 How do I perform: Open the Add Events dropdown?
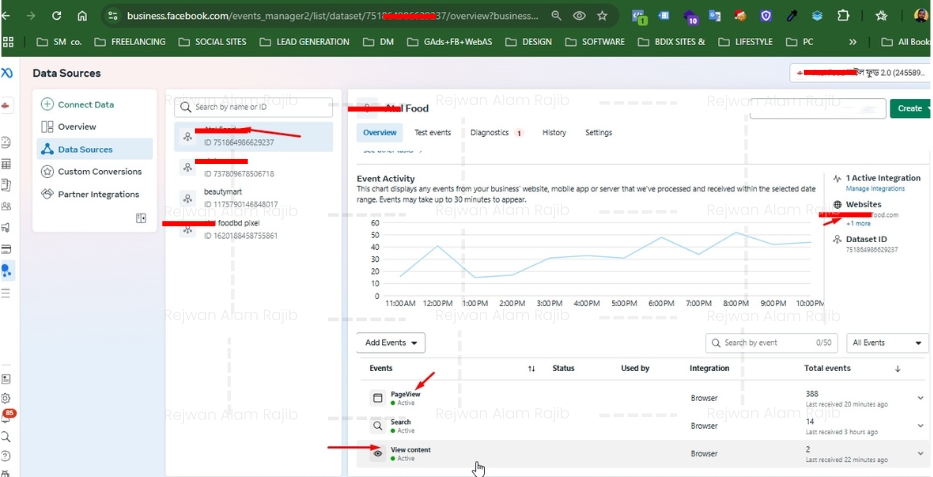click(x=391, y=343)
